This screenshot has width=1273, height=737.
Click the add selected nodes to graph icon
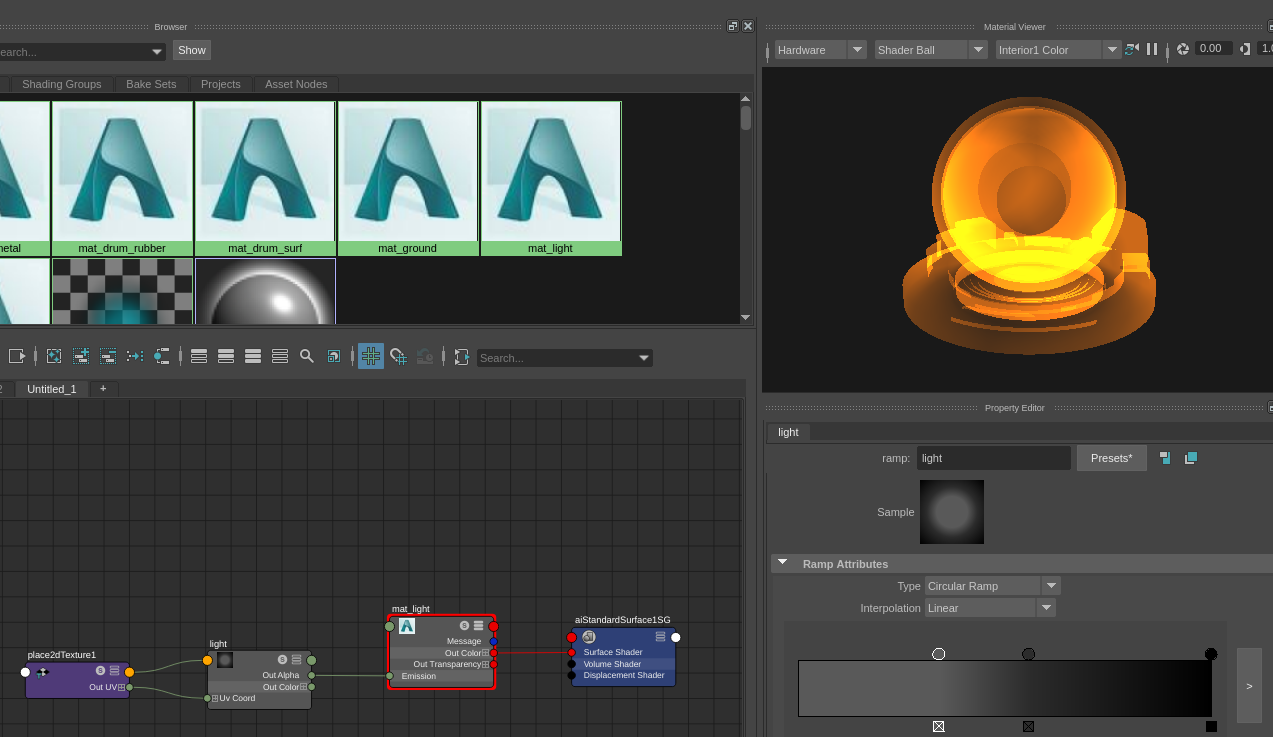click(81, 356)
